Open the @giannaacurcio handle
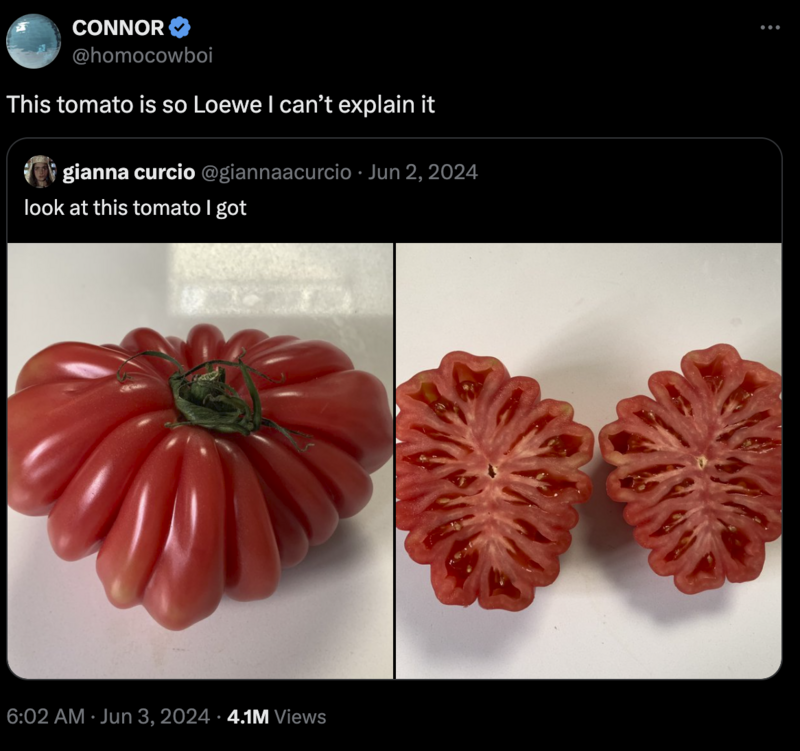 pos(277,172)
